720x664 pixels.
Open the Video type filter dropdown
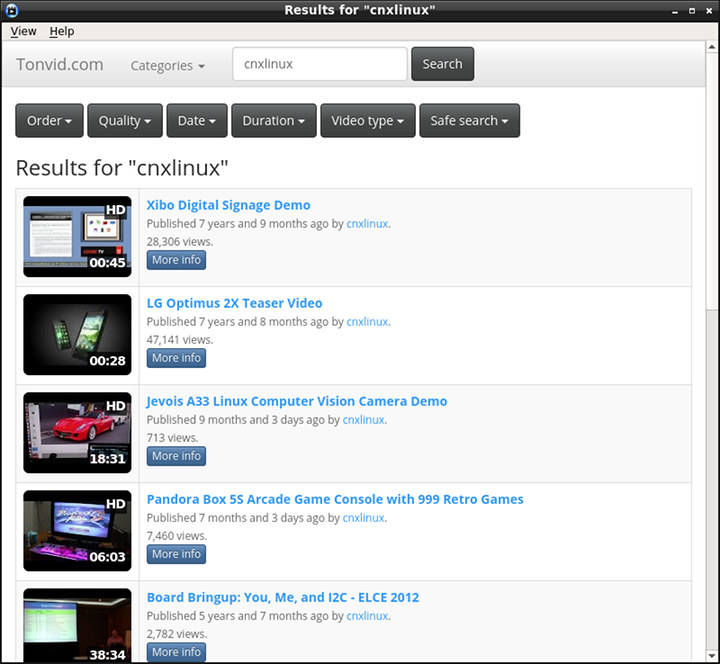click(x=368, y=120)
